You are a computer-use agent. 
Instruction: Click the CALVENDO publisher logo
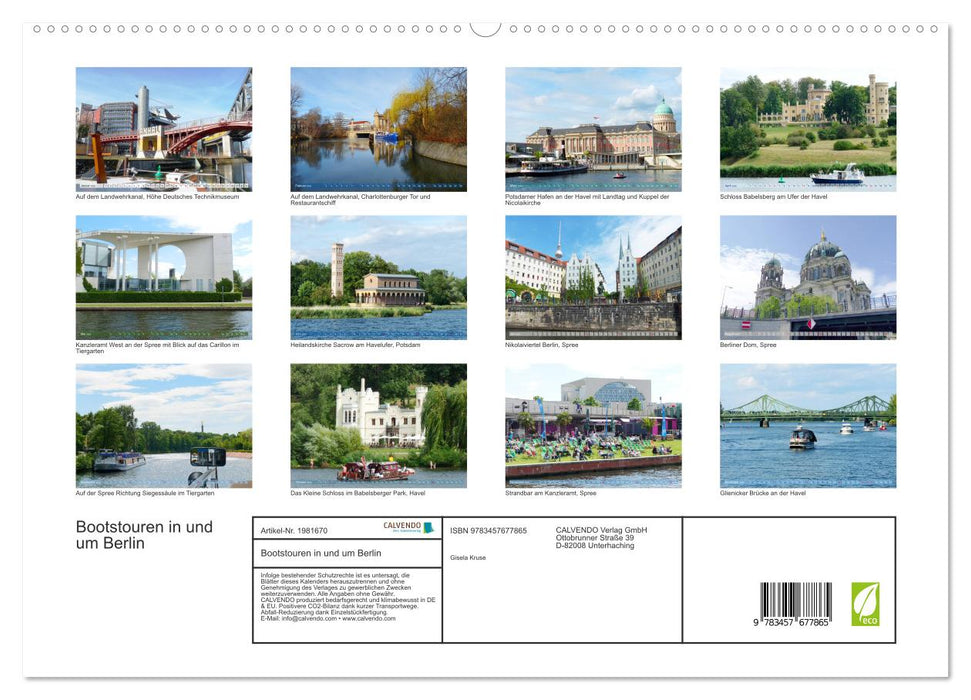tap(404, 527)
